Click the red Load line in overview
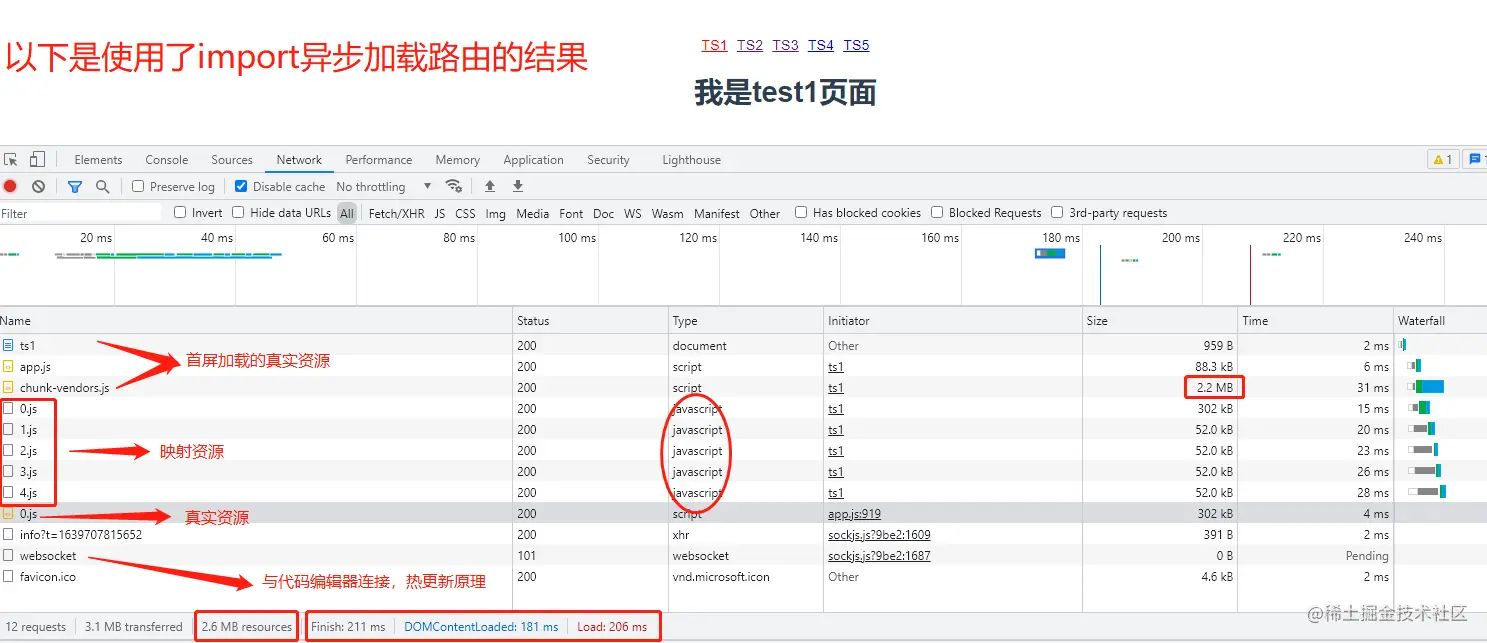 pos(1250,274)
